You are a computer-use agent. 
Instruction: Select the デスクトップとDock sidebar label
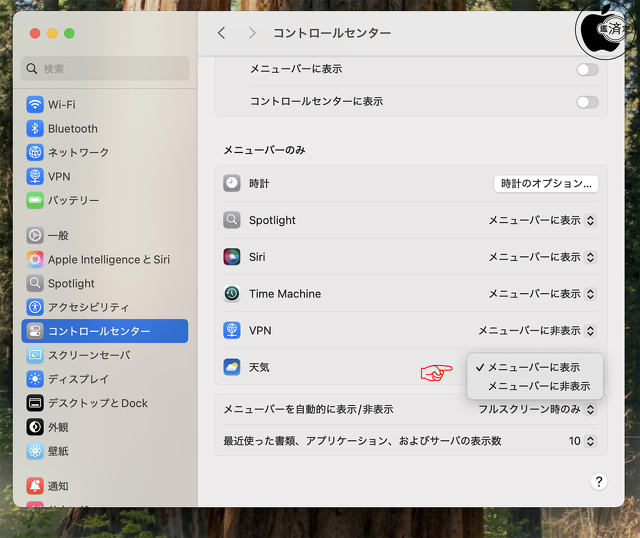[98, 403]
